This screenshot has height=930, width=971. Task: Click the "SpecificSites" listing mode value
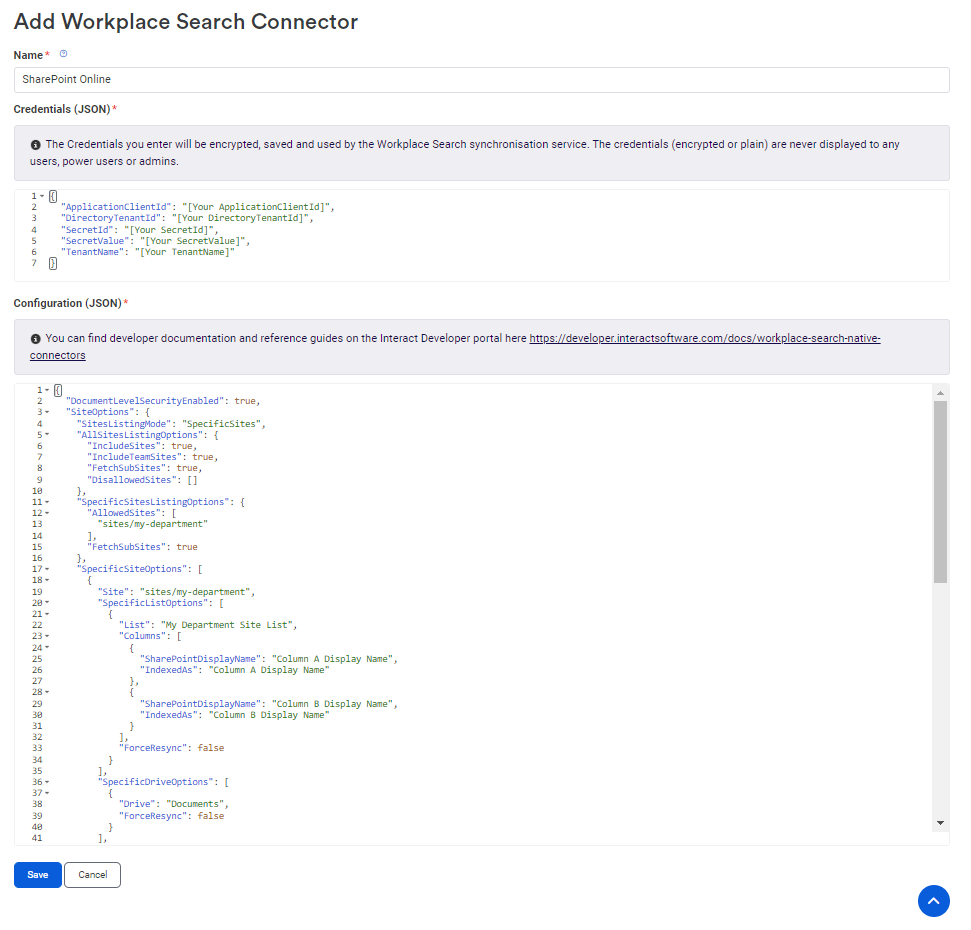[x=221, y=424]
